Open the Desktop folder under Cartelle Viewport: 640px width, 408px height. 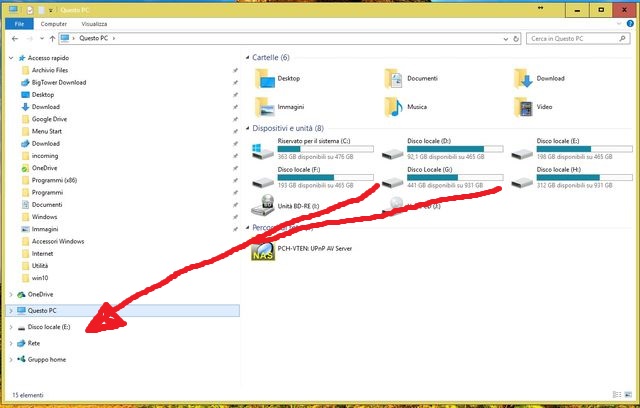[x=278, y=78]
